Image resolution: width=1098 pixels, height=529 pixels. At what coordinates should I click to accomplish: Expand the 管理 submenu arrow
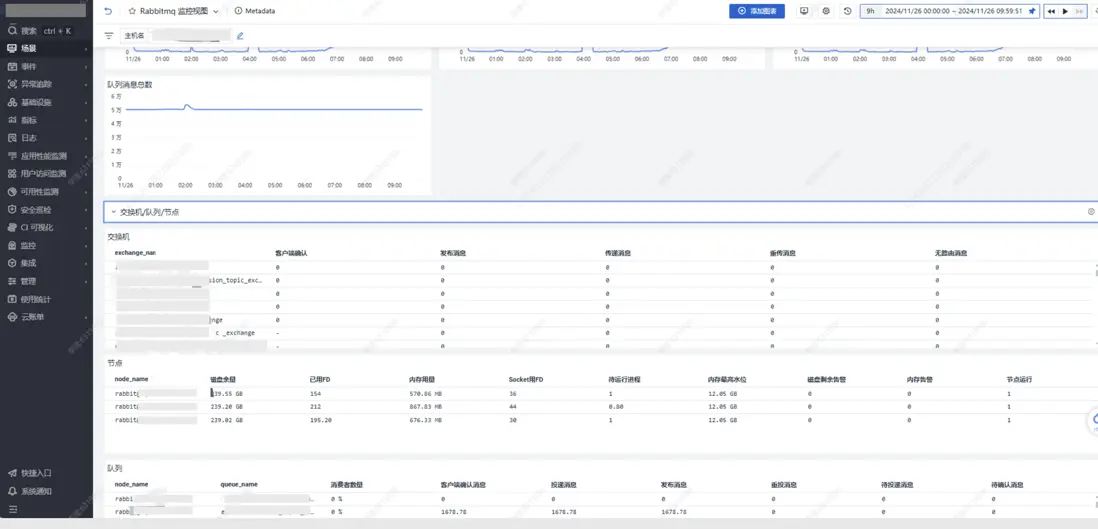tap(86, 281)
